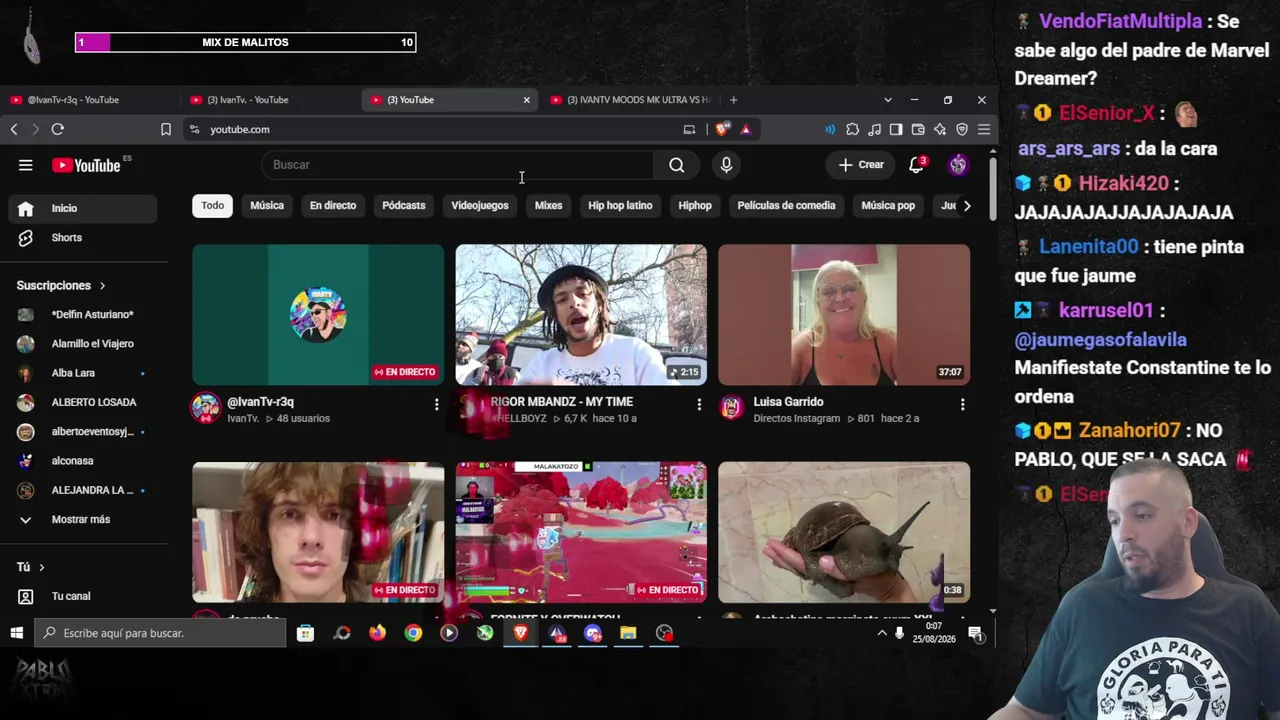Open the YouTube hamburger guide menu

(x=26, y=165)
